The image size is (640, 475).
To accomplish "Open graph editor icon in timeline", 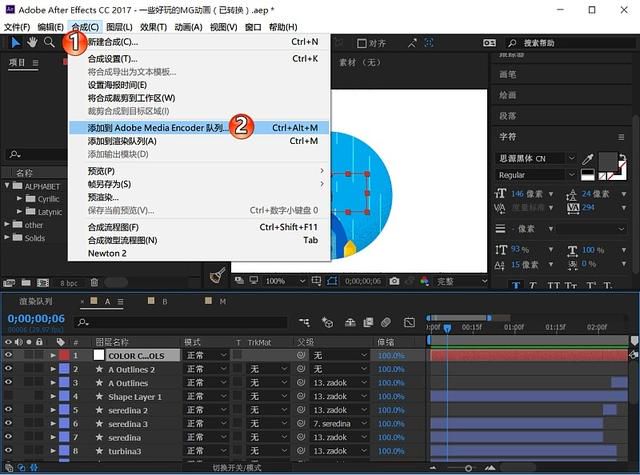I will [409, 322].
